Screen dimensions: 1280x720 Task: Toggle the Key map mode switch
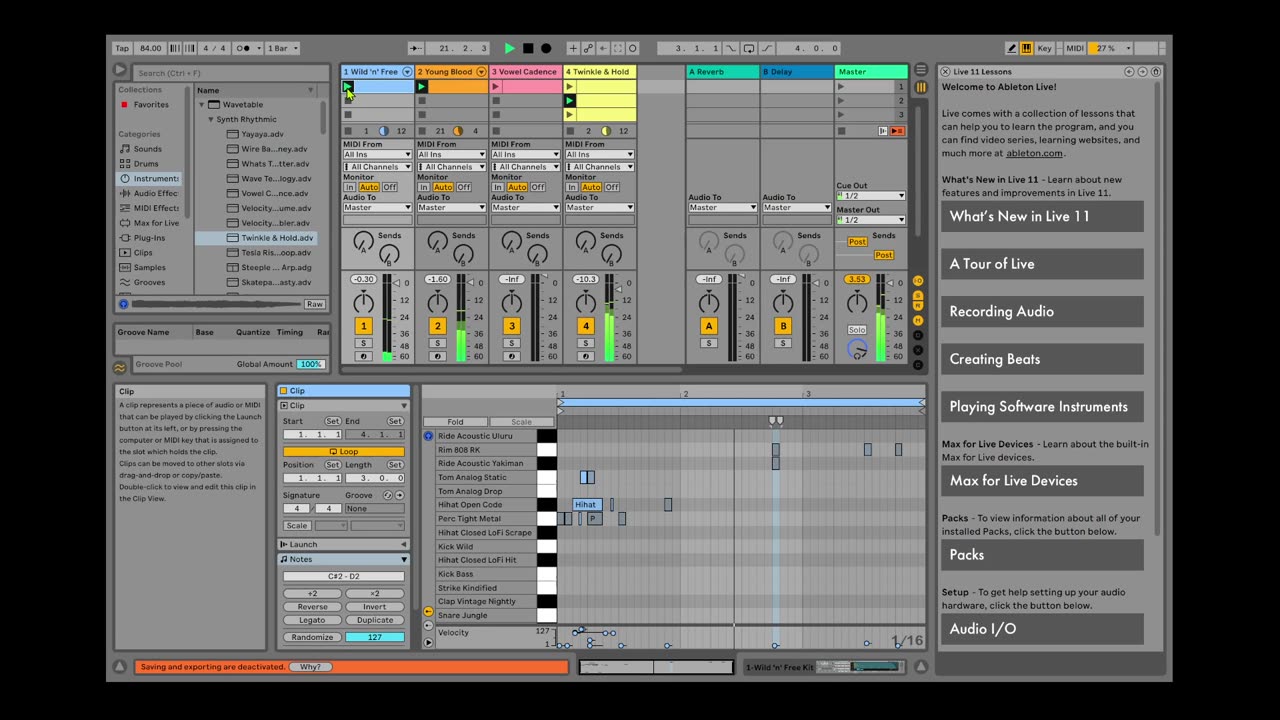[x=1045, y=48]
